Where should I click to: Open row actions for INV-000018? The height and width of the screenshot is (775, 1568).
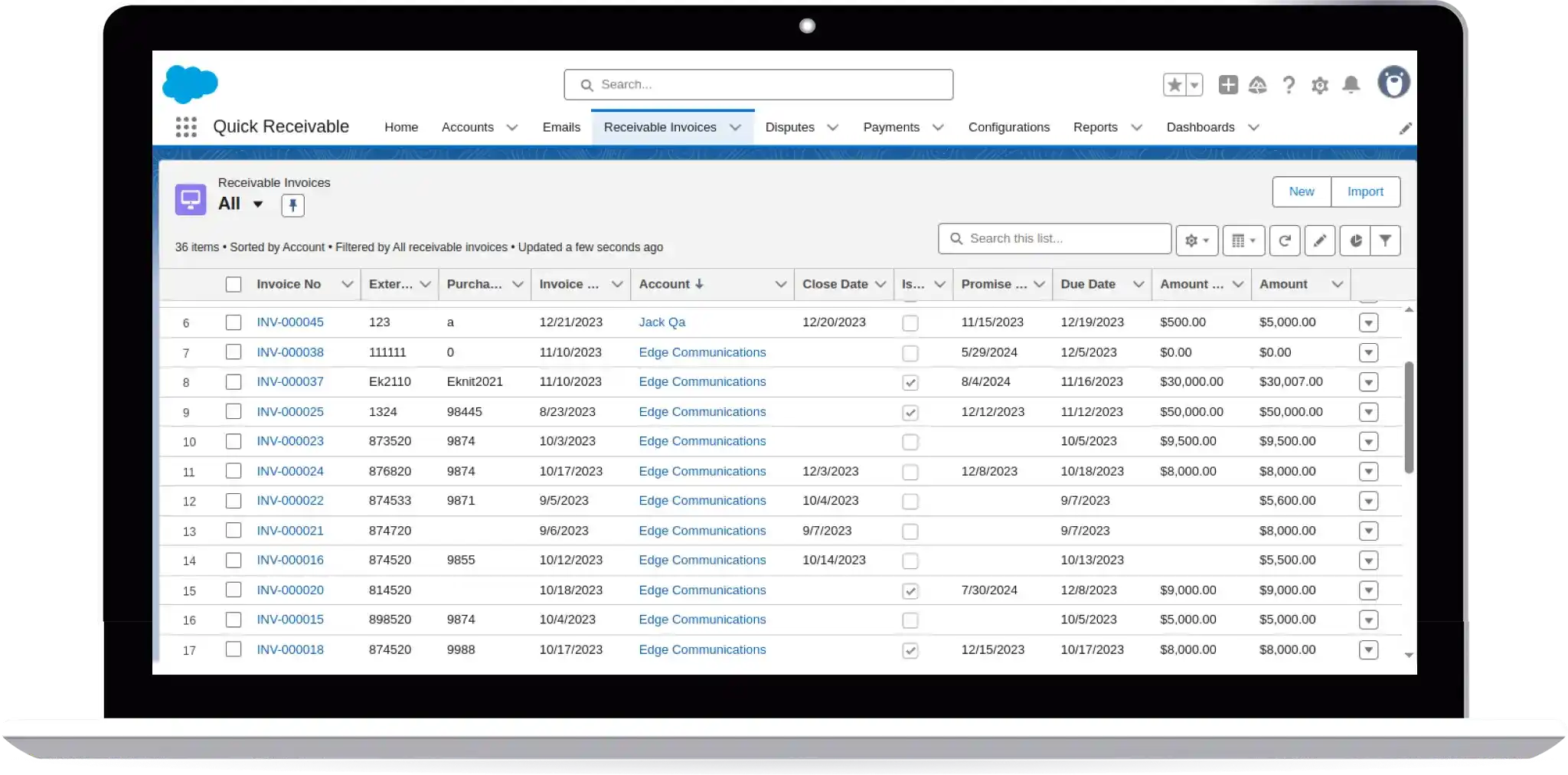1369,650
